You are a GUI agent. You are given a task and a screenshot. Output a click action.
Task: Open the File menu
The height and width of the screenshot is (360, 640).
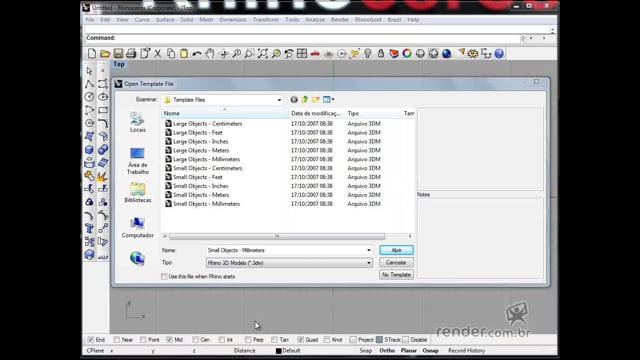tap(90, 20)
